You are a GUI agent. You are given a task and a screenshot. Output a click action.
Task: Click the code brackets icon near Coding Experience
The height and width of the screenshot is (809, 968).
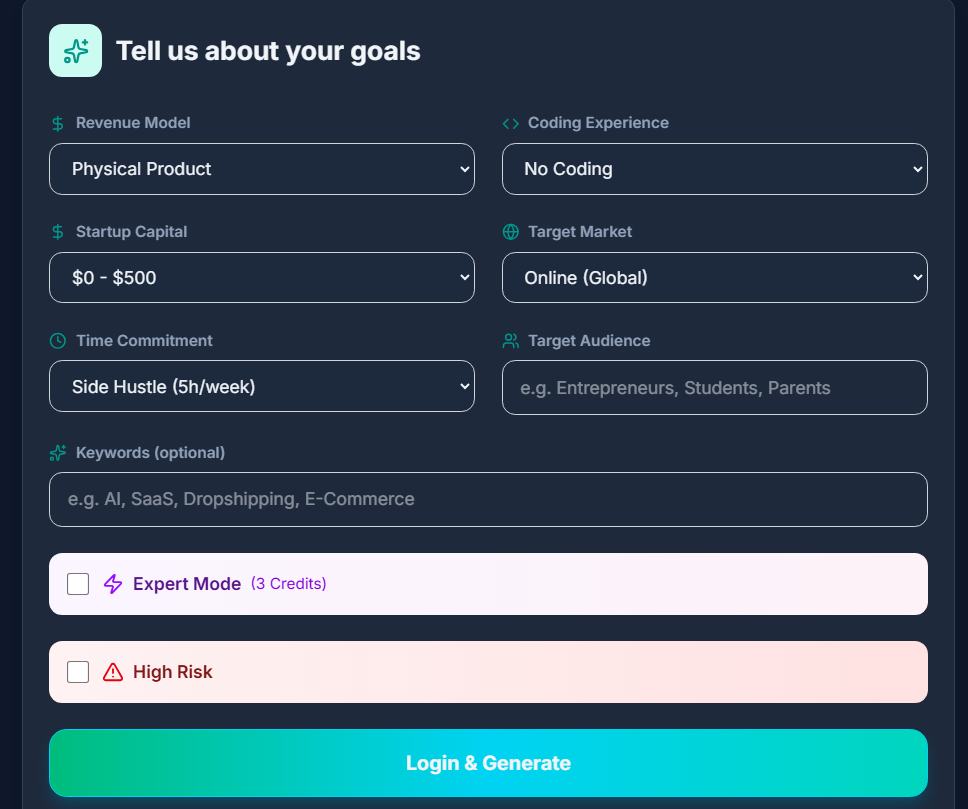(x=510, y=122)
